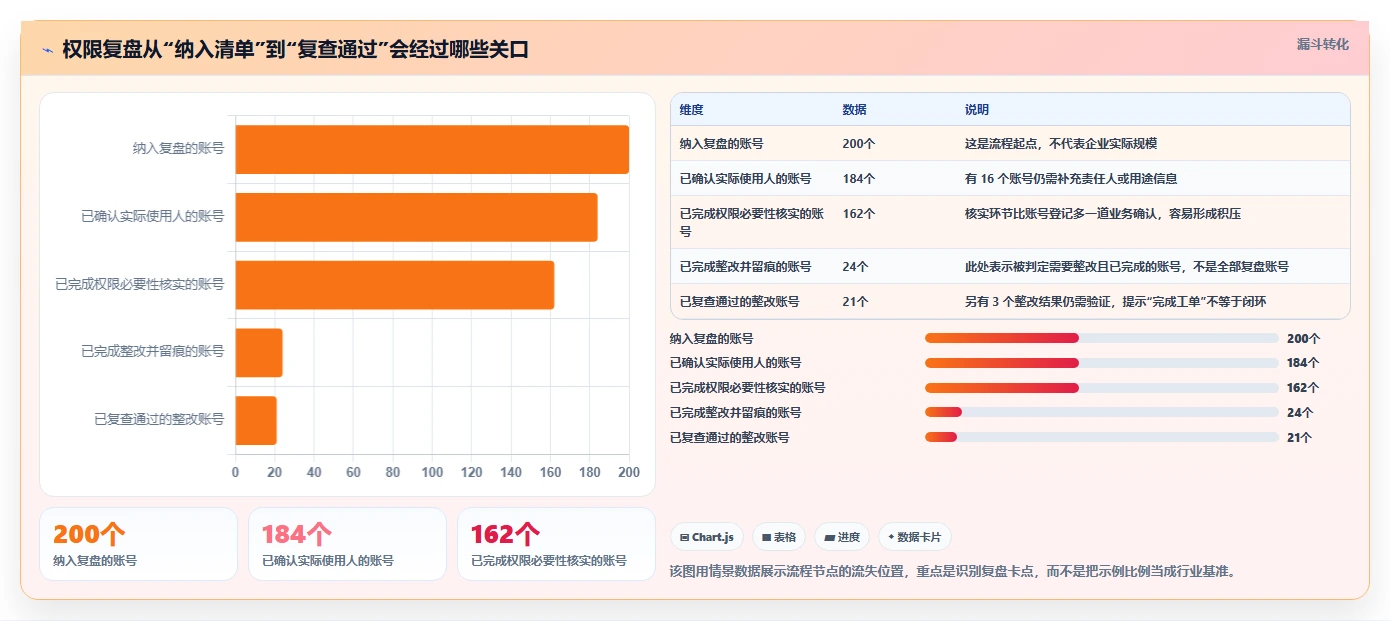The height and width of the screenshot is (621, 1390).
Task: Click the progress bar for 已完成权限必要性核实的账号
Action: pyautogui.click(x=1102, y=388)
